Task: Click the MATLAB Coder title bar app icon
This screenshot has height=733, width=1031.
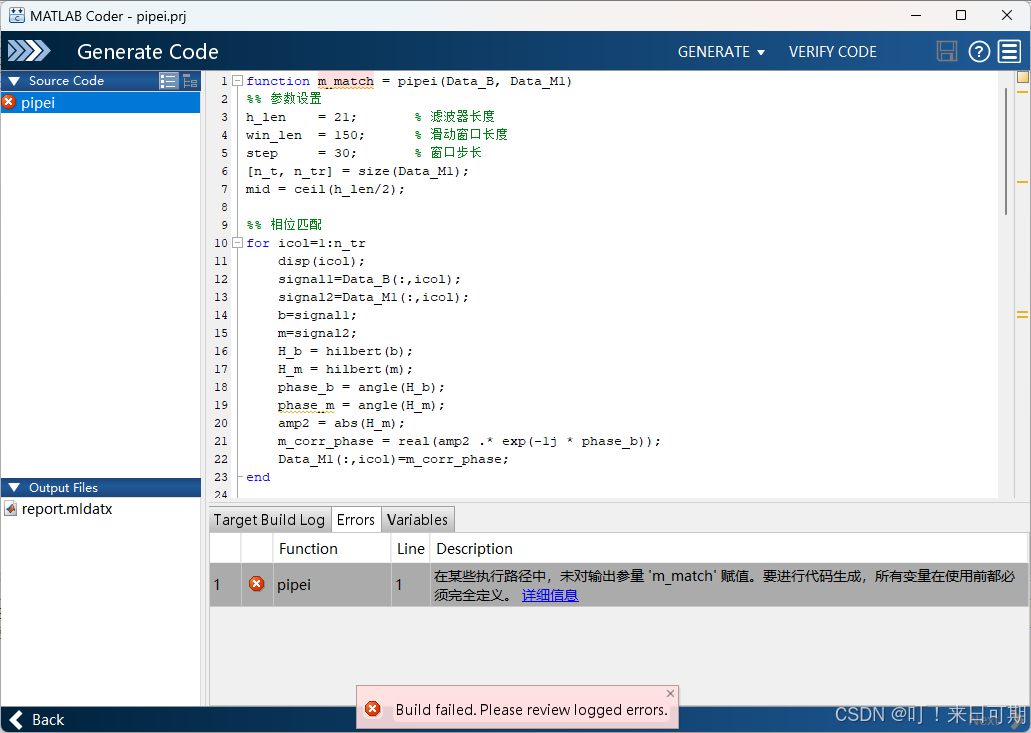Action: pos(16,15)
